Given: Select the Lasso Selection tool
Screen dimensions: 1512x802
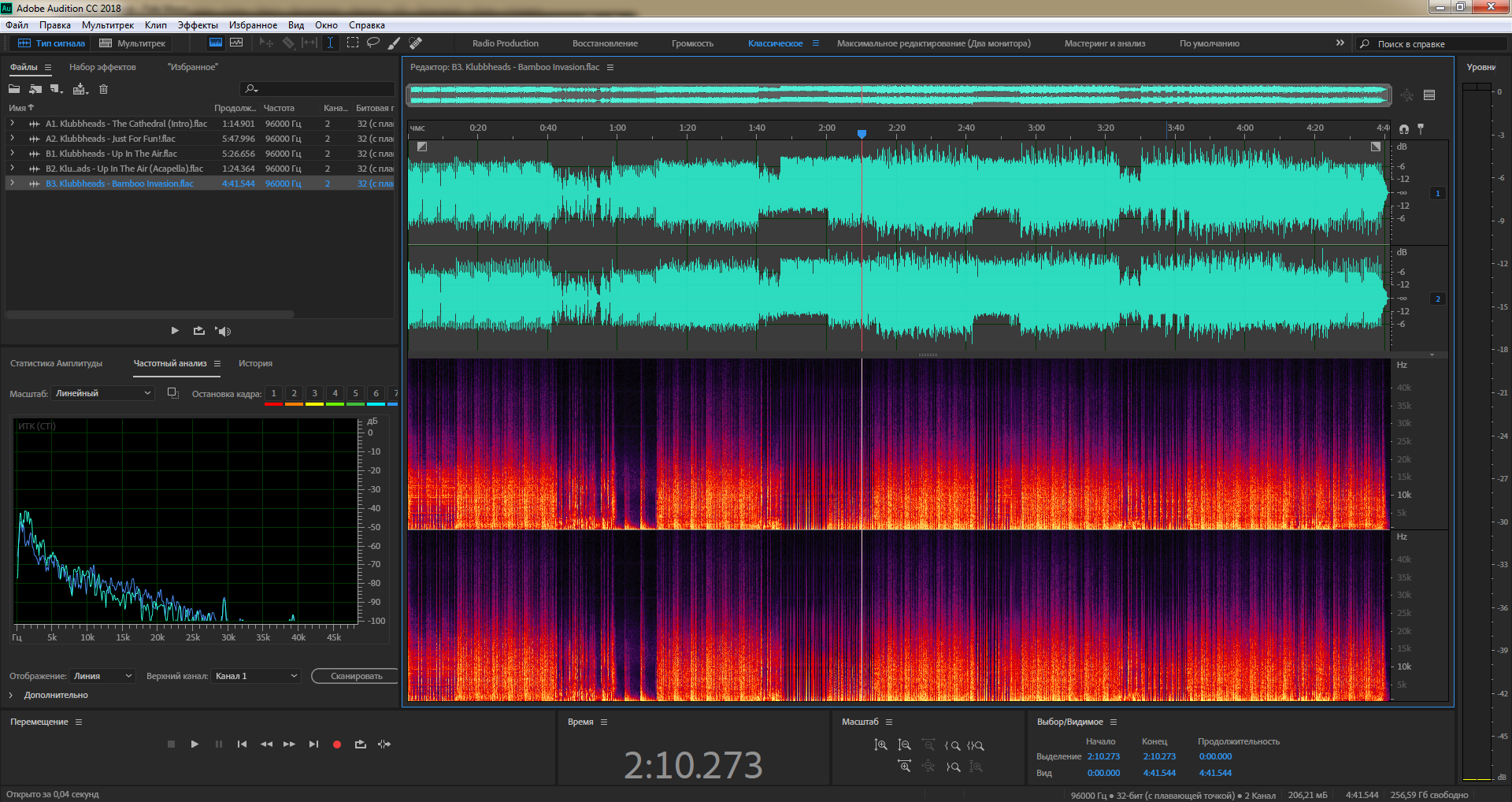Looking at the screenshot, I should click(373, 43).
